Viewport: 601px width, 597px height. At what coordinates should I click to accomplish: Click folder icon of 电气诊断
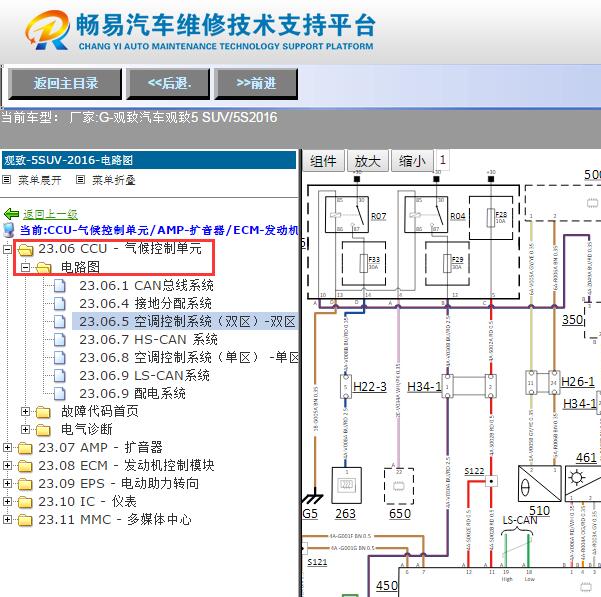tap(43, 430)
